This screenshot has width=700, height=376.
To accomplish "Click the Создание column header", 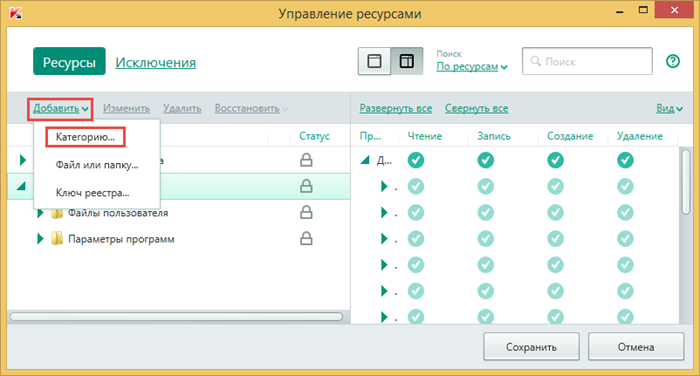I will coord(570,136).
